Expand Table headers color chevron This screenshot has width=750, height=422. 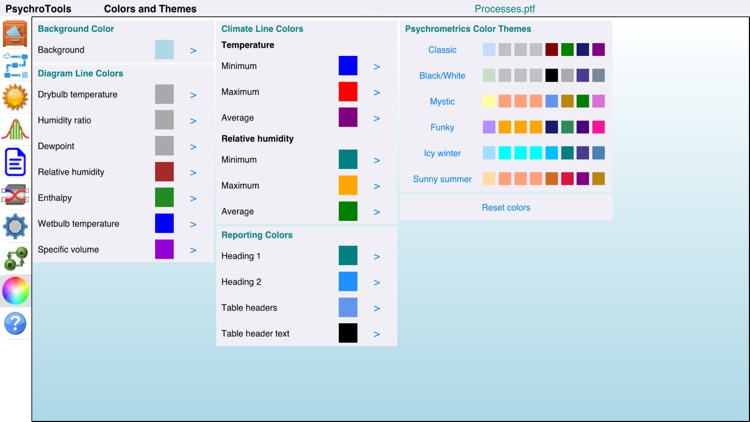376,309
